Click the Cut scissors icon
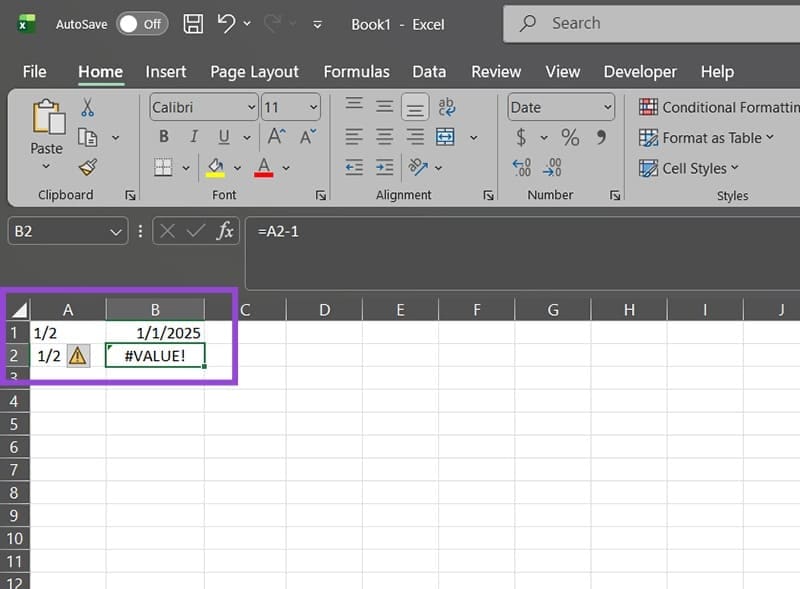The width and height of the screenshot is (800, 589). click(x=88, y=106)
